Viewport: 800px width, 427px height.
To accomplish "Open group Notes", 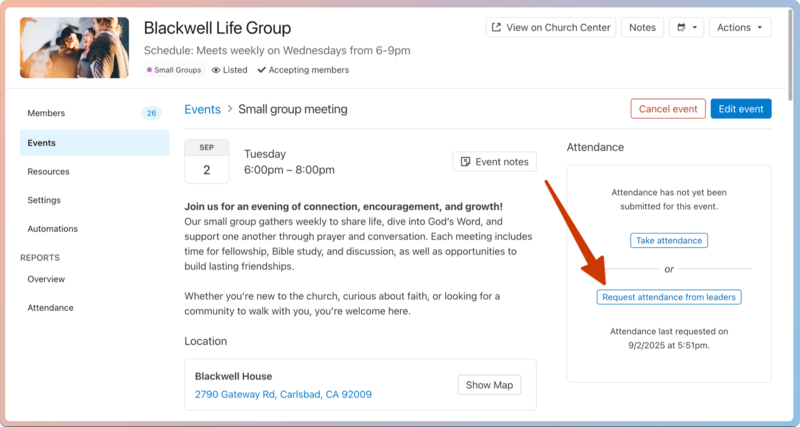I will point(642,28).
